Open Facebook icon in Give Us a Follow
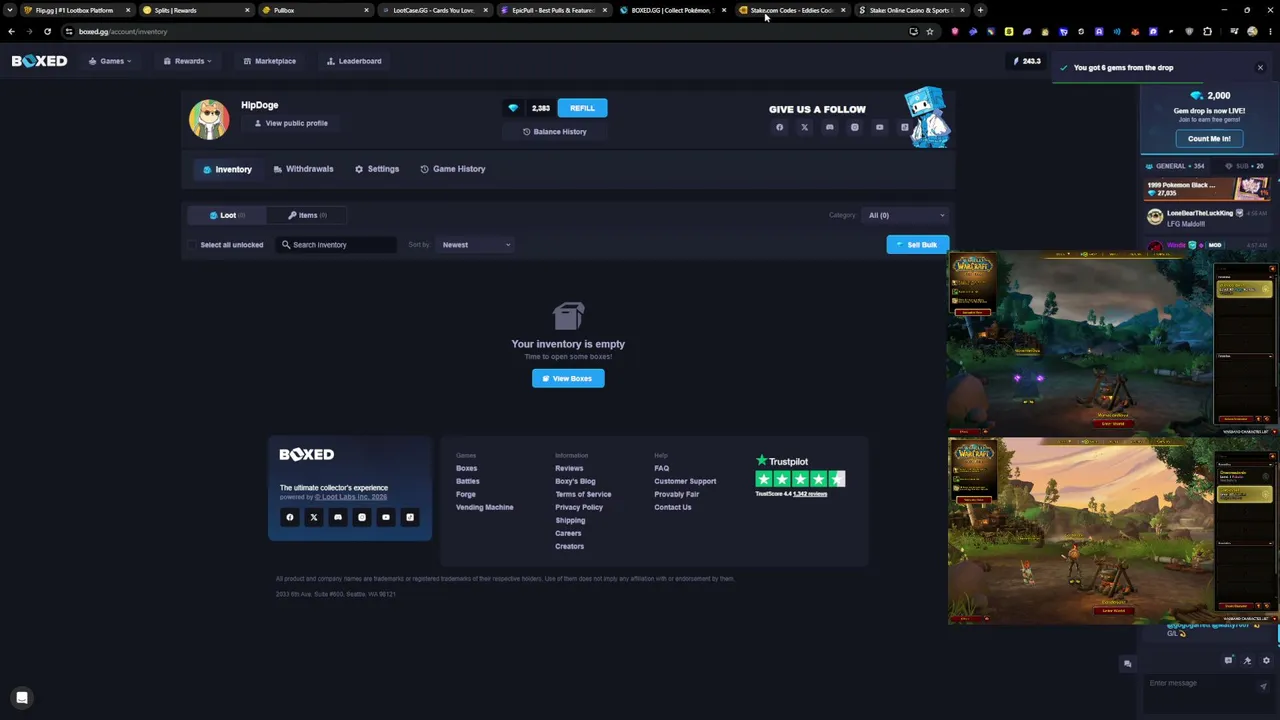Image resolution: width=1280 pixels, height=720 pixels. (x=780, y=127)
